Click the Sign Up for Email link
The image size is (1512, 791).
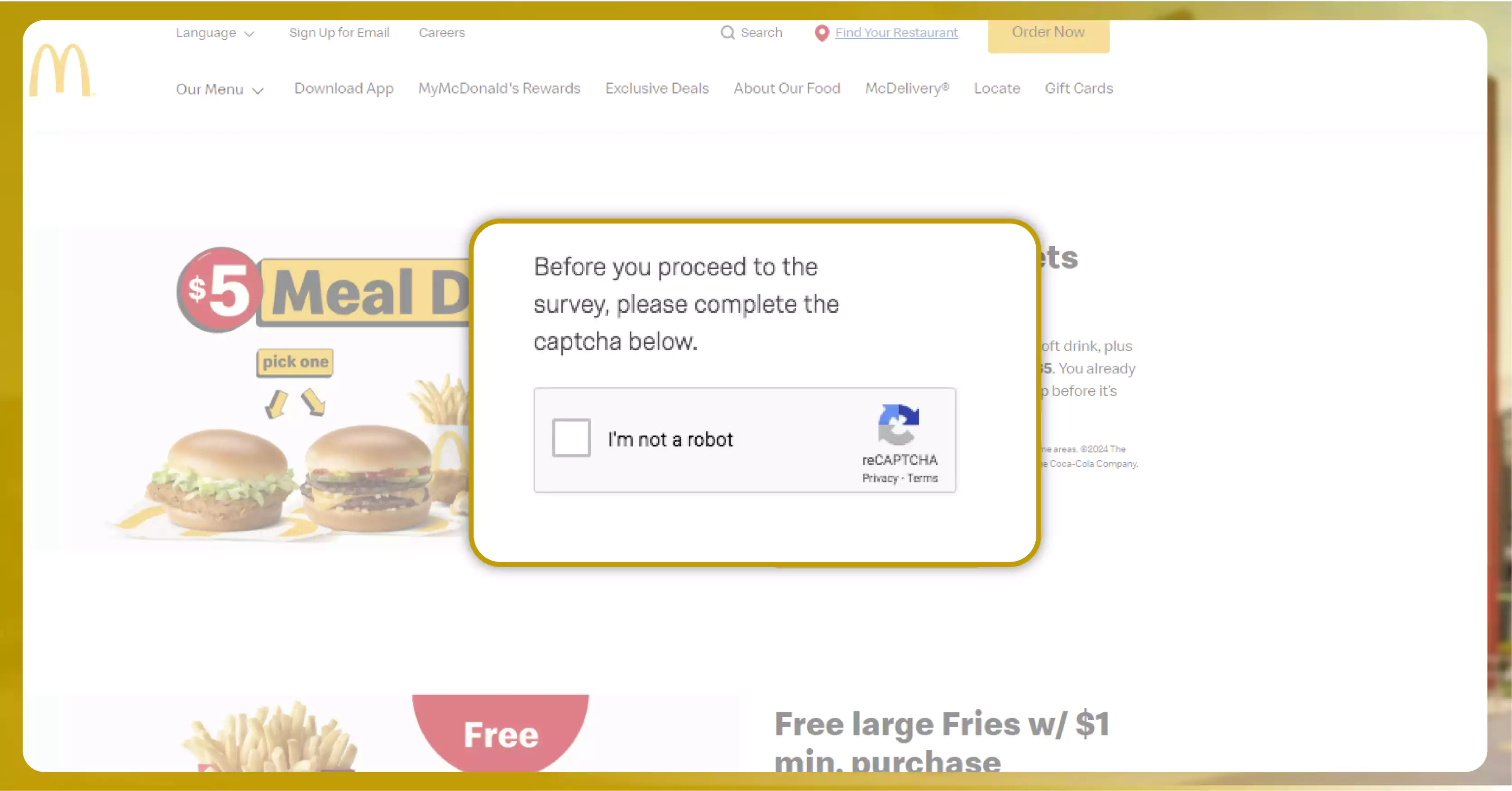[339, 32]
